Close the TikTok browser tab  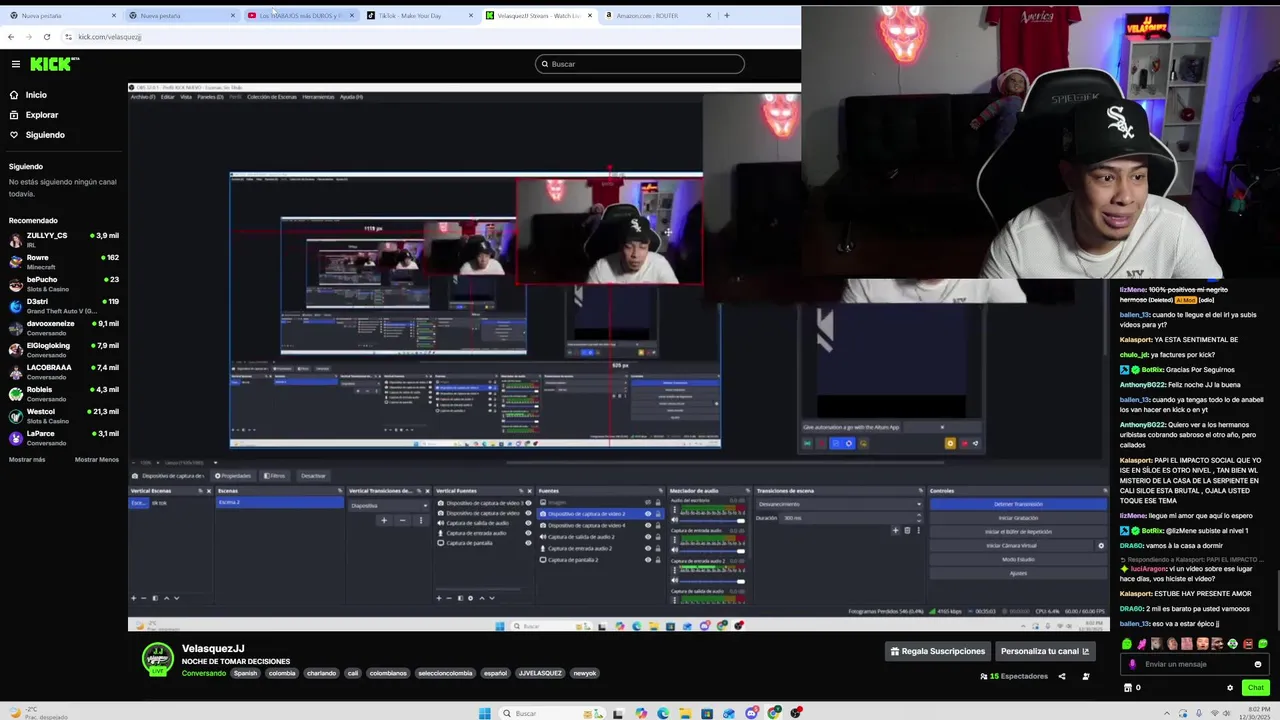[471, 15]
